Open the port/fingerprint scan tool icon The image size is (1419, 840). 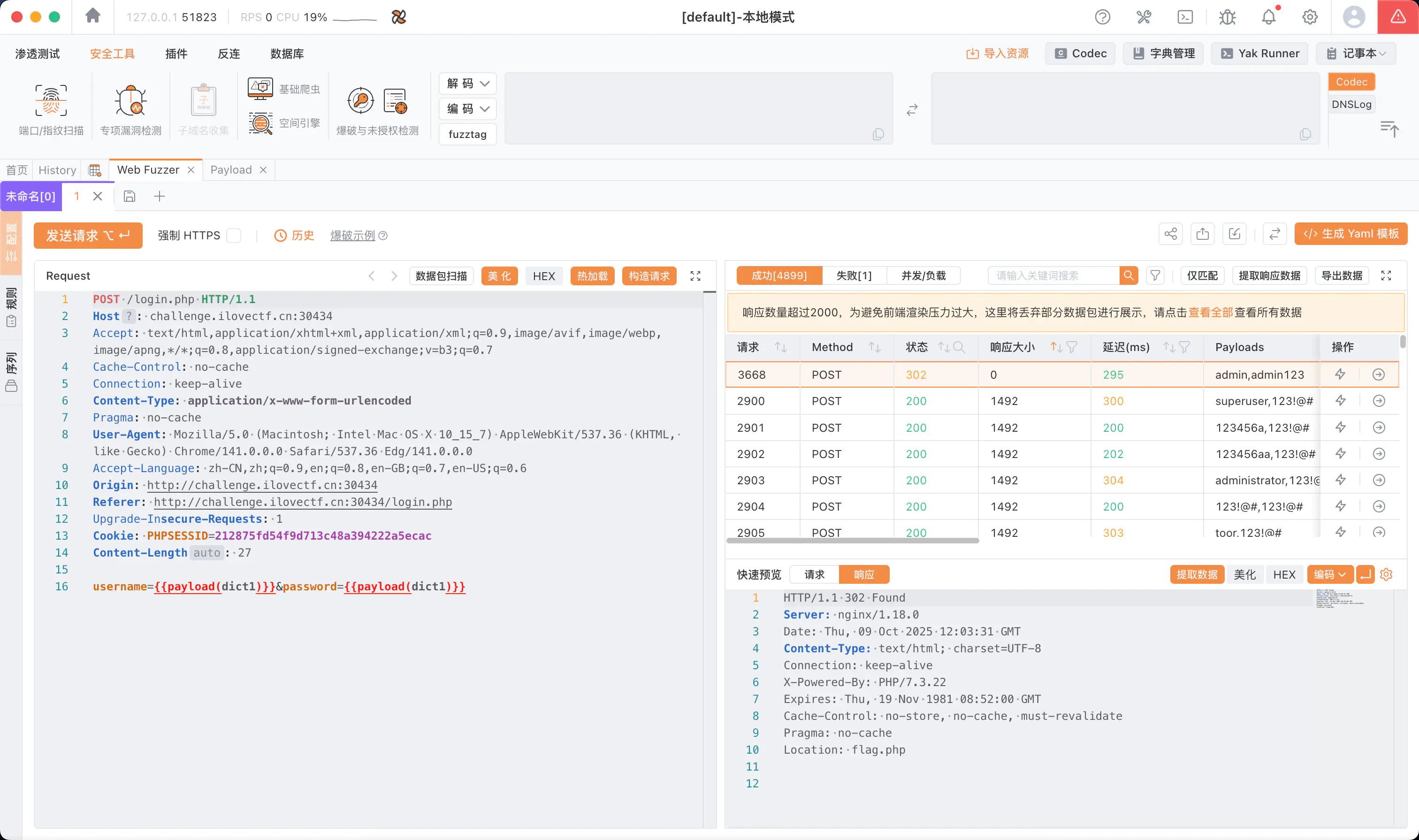51,101
